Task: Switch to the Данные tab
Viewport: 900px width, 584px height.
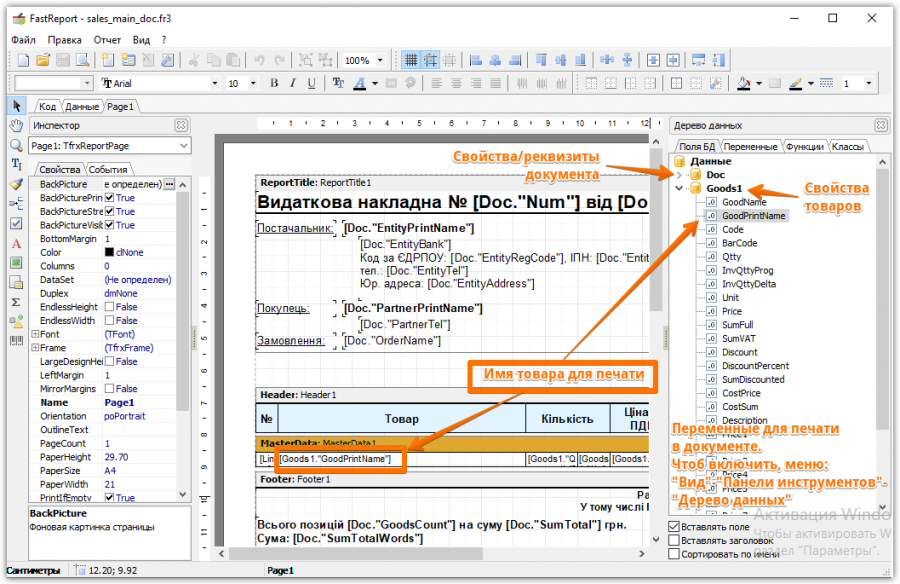Action: pyautogui.click(x=82, y=106)
